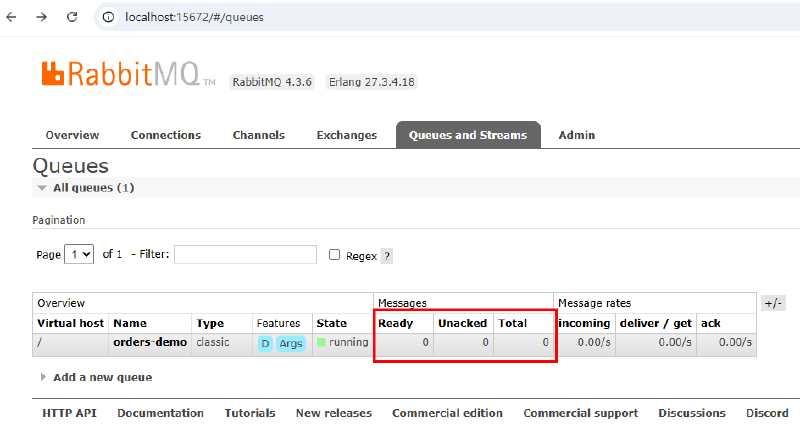Open the Documentation footer link

click(x=160, y=413)
